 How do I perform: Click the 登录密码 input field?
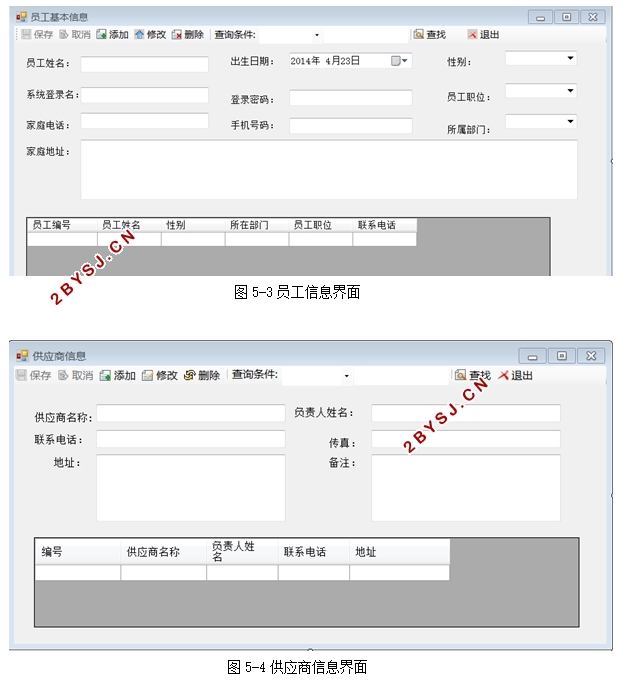351,98
